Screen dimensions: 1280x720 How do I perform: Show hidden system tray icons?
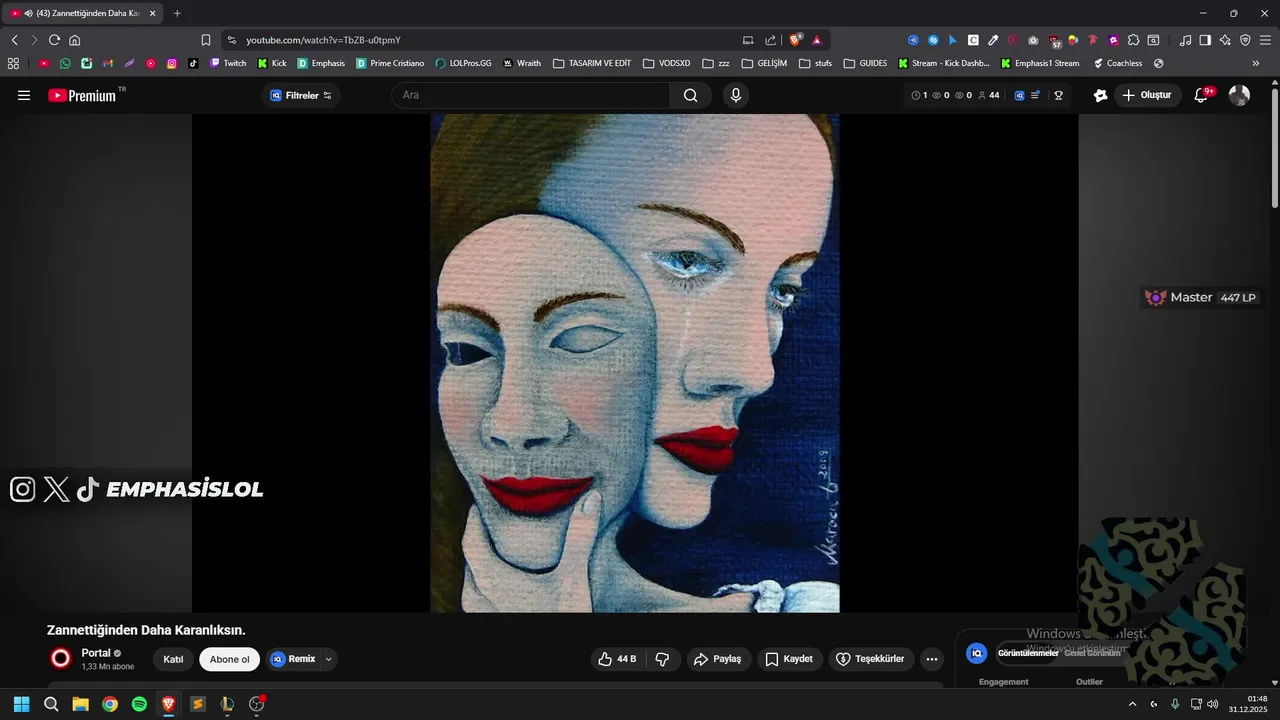[x=1132, y=704]
